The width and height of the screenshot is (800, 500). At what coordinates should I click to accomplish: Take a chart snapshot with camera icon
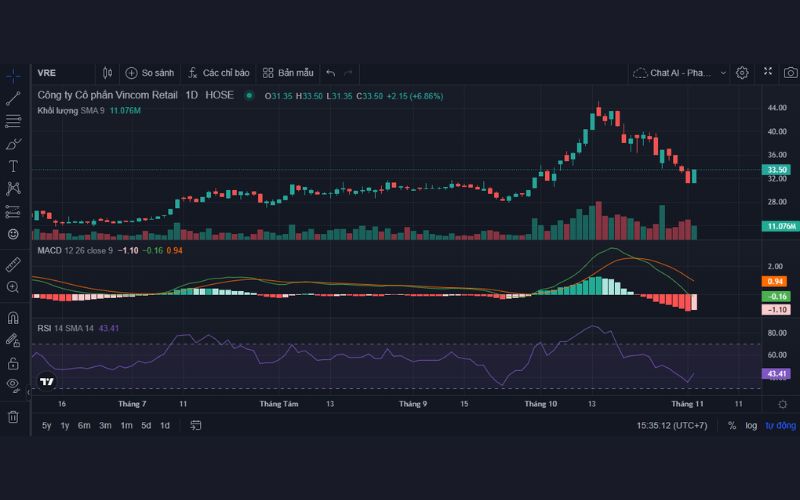pos(790,72)
